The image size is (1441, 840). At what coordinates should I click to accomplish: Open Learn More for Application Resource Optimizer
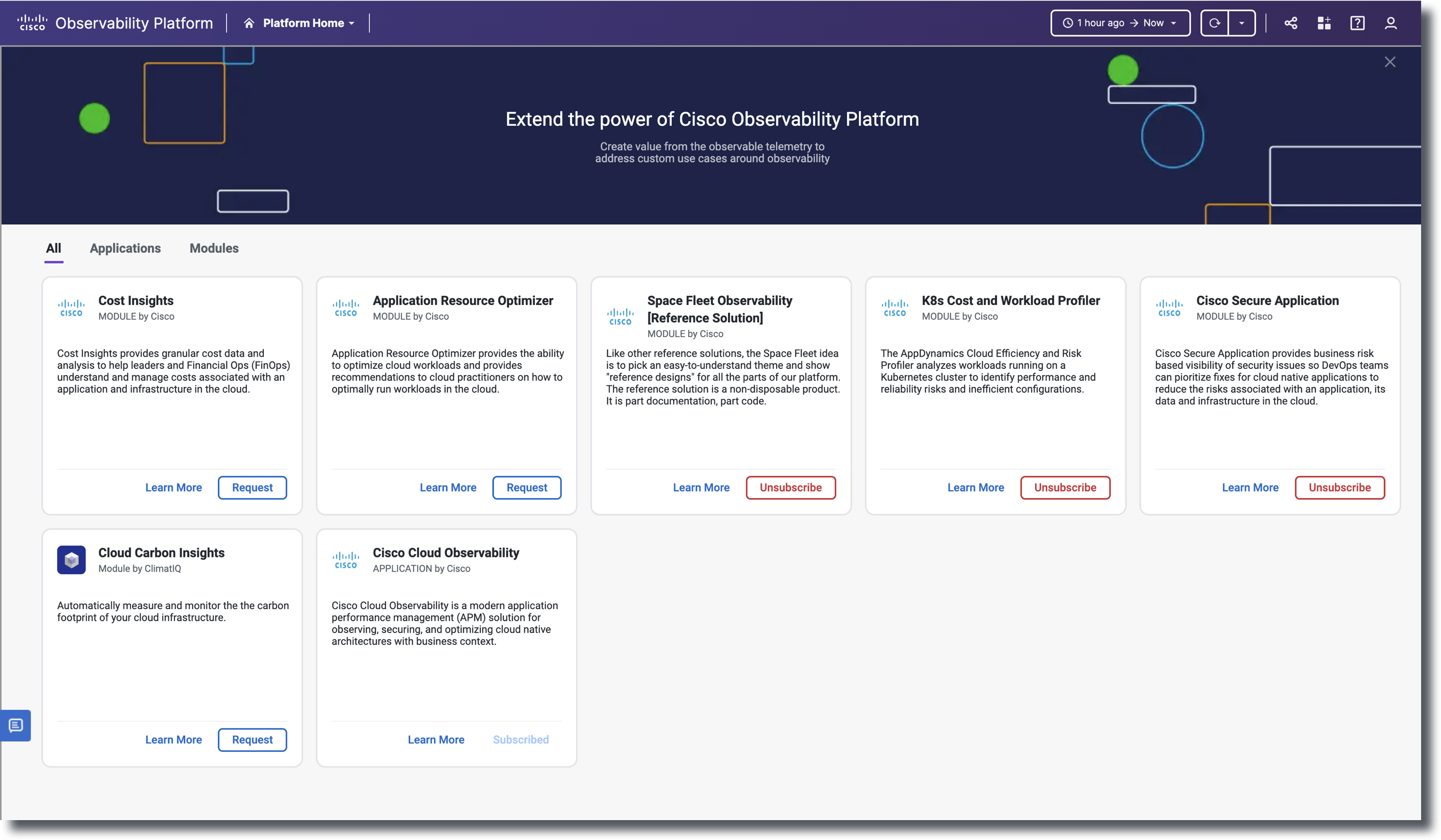click(x=448, y=487)
